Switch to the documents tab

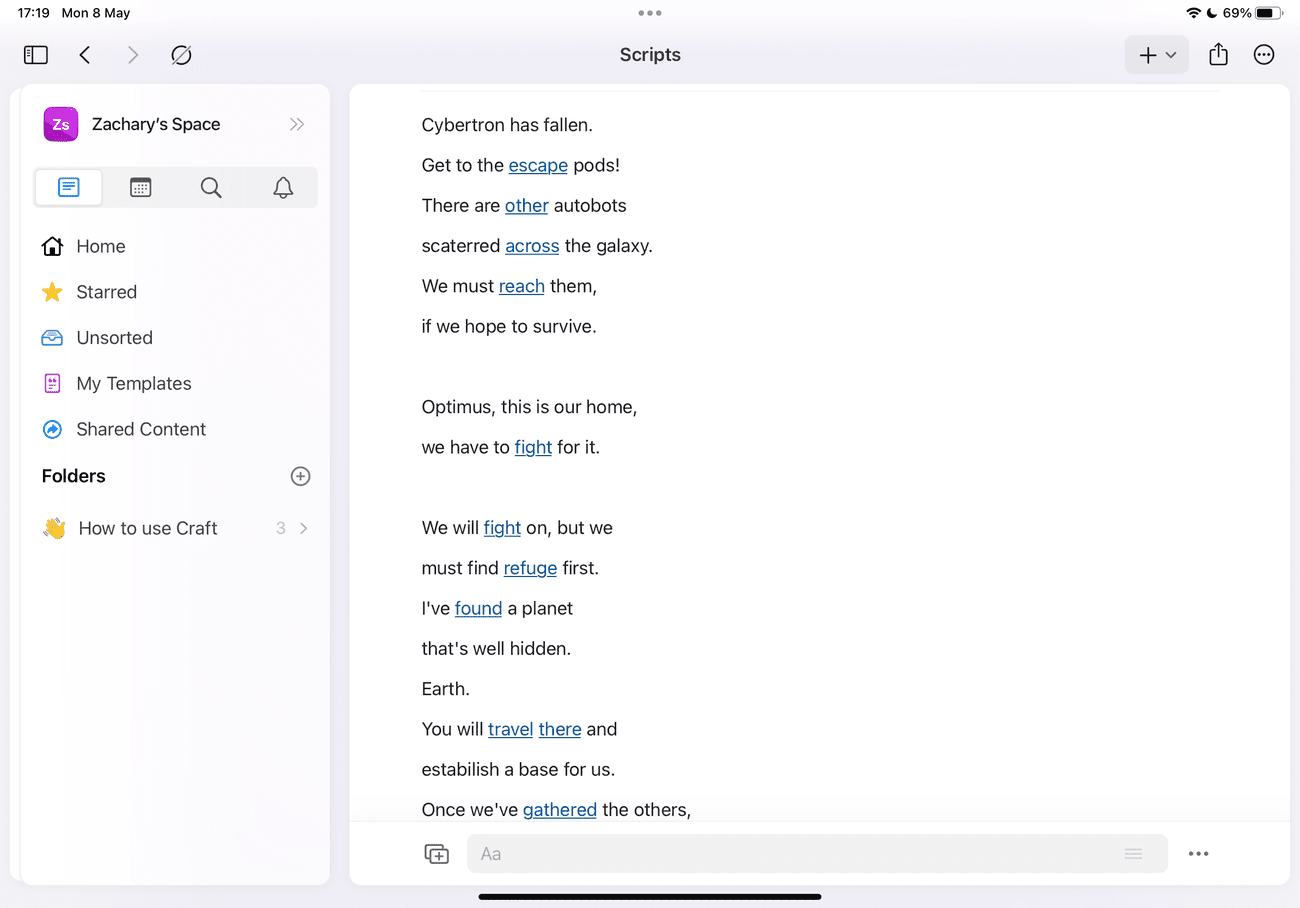[x=68, y=187]
